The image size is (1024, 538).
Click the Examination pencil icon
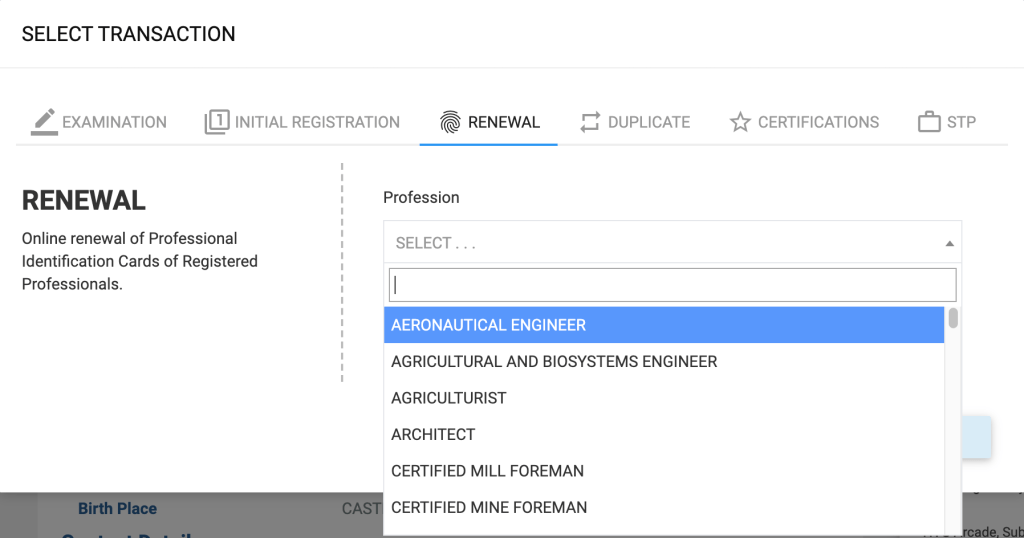(x=44, y=122)
